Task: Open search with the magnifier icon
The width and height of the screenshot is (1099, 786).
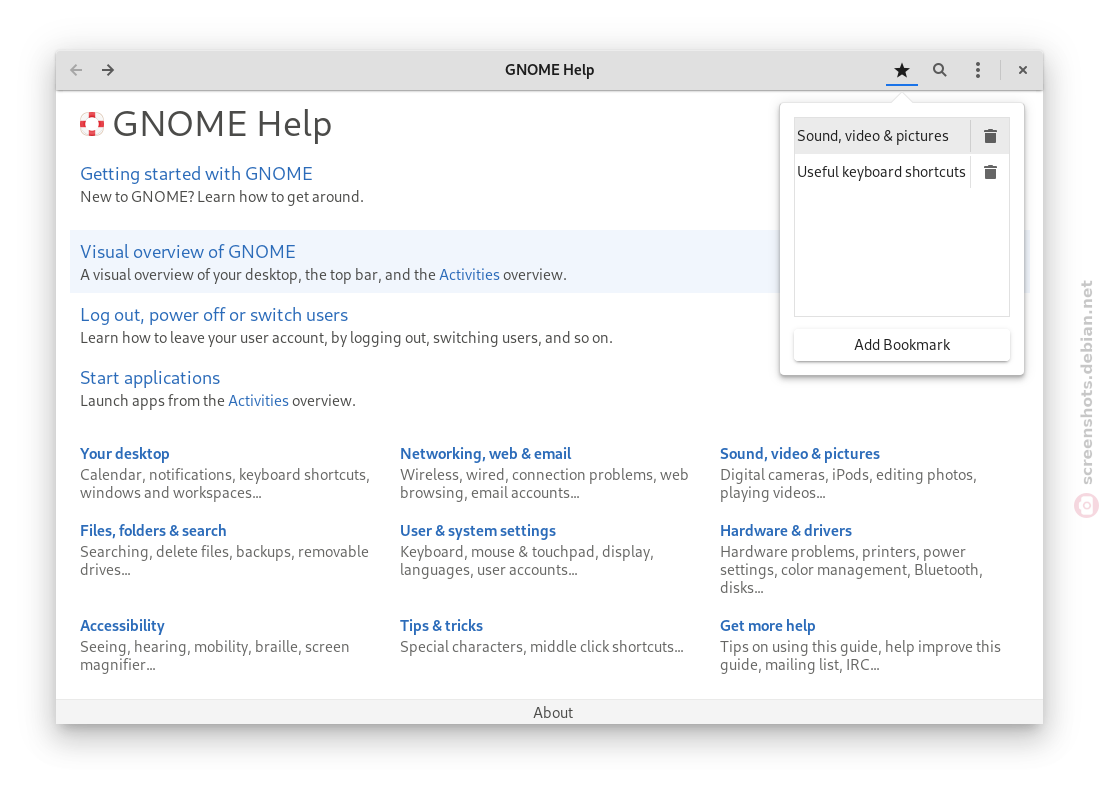Action: pyautogui.click(x=940, y=70)
